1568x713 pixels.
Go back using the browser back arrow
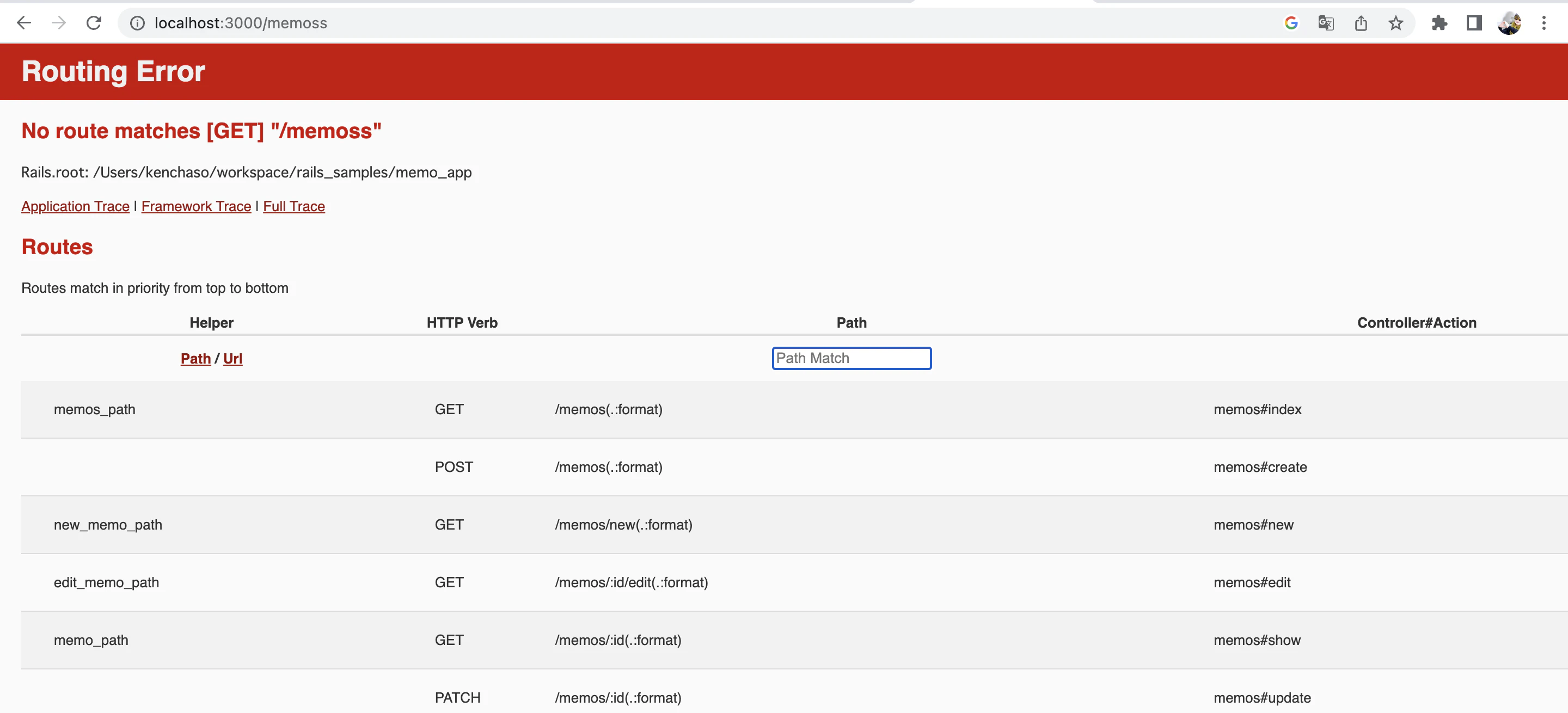[x=24, y=23]
